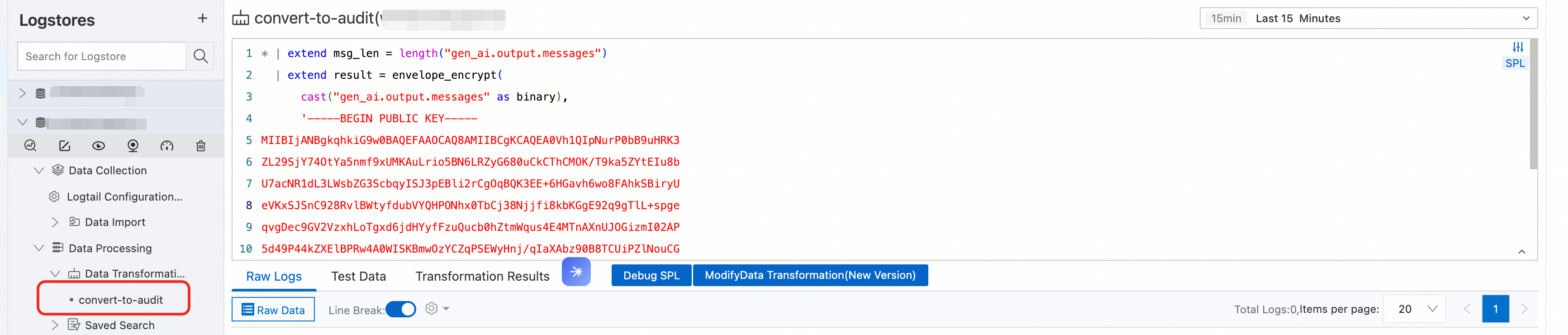
Task: Open the dashboard gauge icon in logstore toolbar
Action: pyautogui.click(x=167, y=146)
